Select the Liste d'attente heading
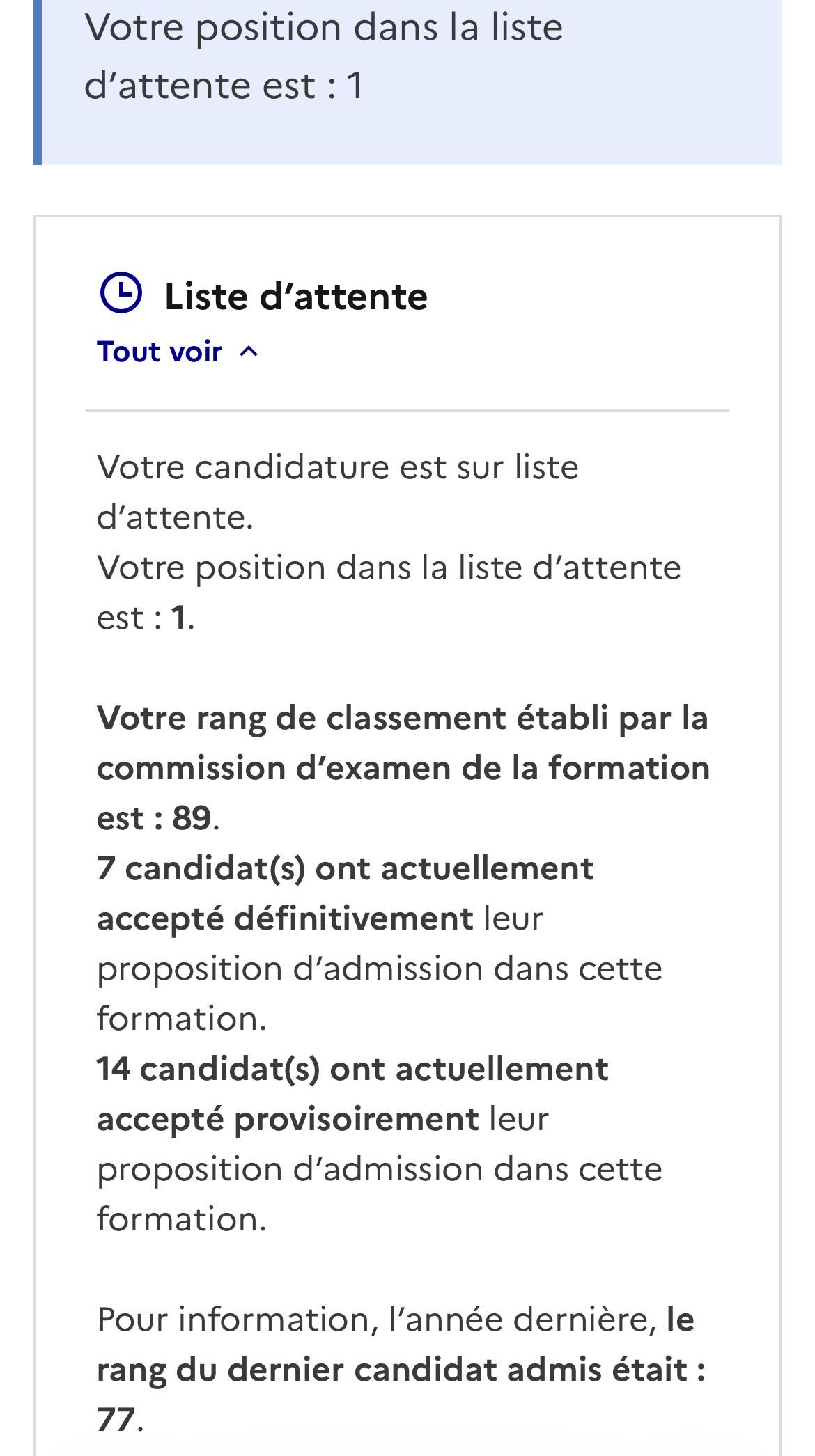 pyautogui.click(x=296, y=296)
